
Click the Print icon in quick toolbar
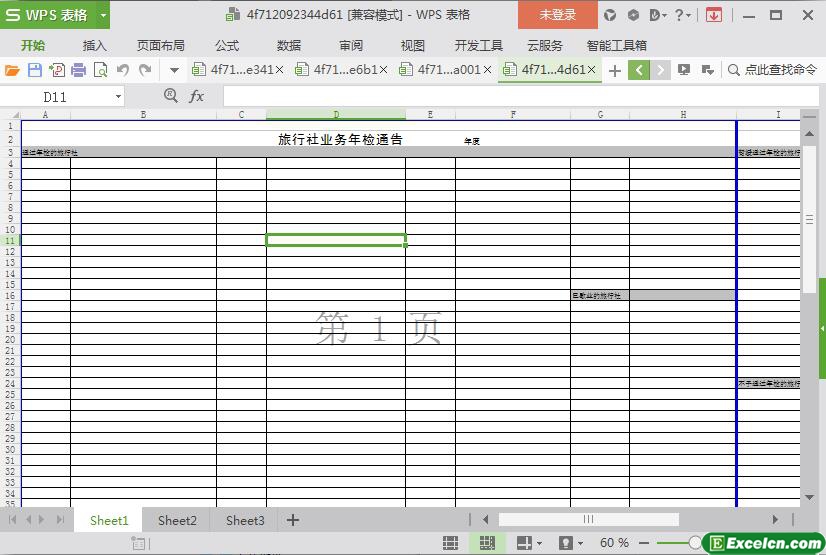(x=78, y=70)
